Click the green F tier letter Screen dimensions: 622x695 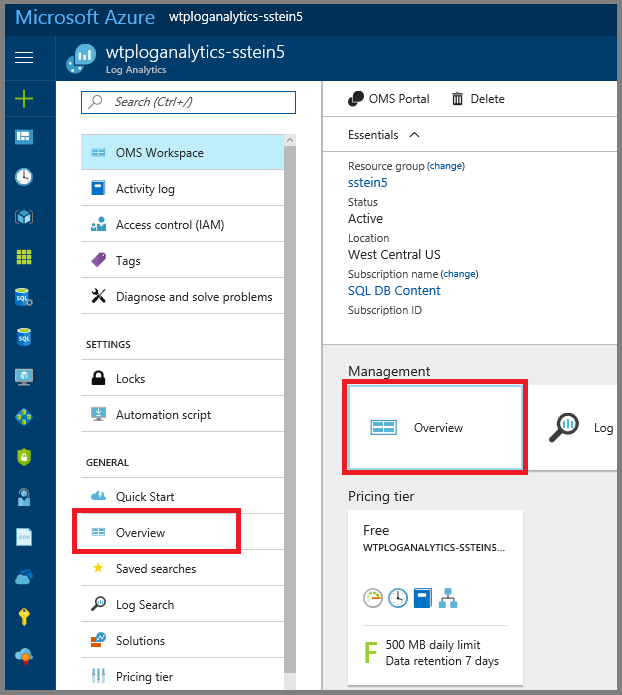(370, 652)
